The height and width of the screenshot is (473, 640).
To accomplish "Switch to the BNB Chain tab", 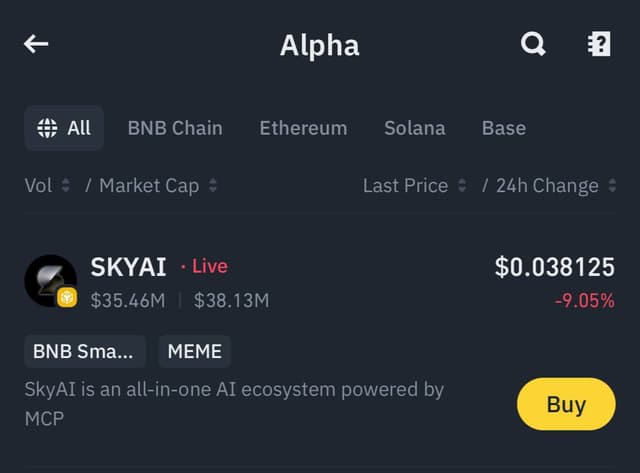I will 175,128.
